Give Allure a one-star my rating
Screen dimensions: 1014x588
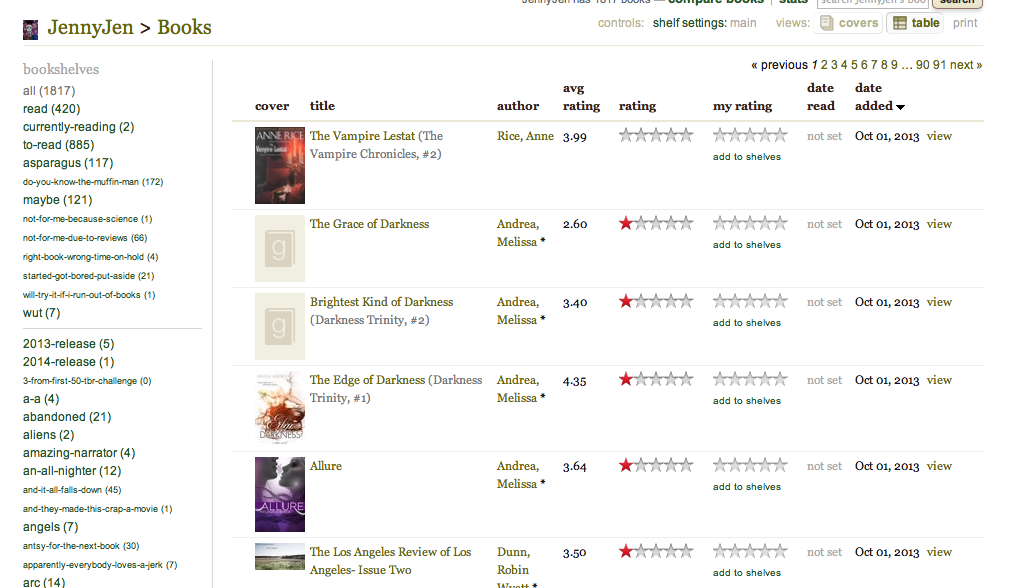720,465
